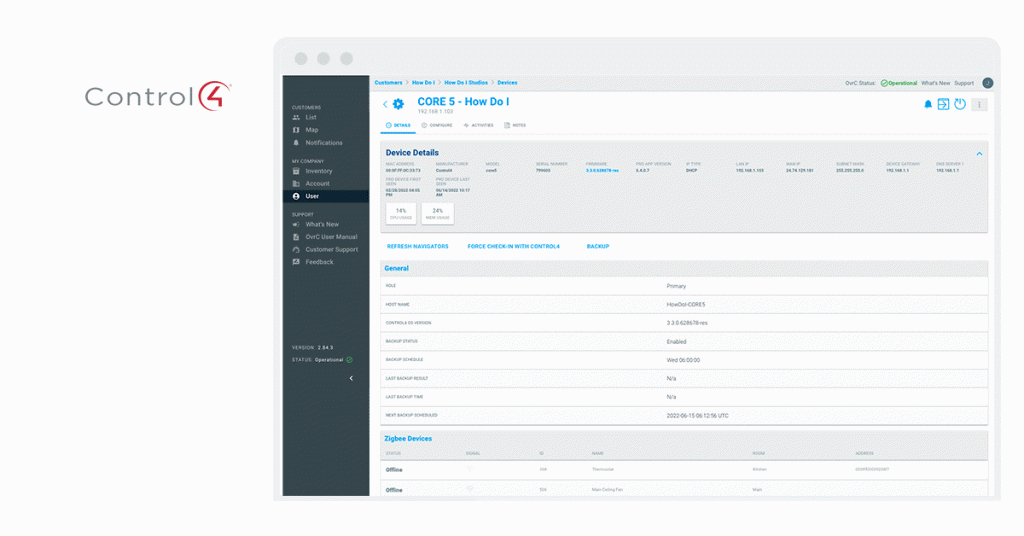
Task: Click the device login arrow-box icon
Action: point(943,104)
